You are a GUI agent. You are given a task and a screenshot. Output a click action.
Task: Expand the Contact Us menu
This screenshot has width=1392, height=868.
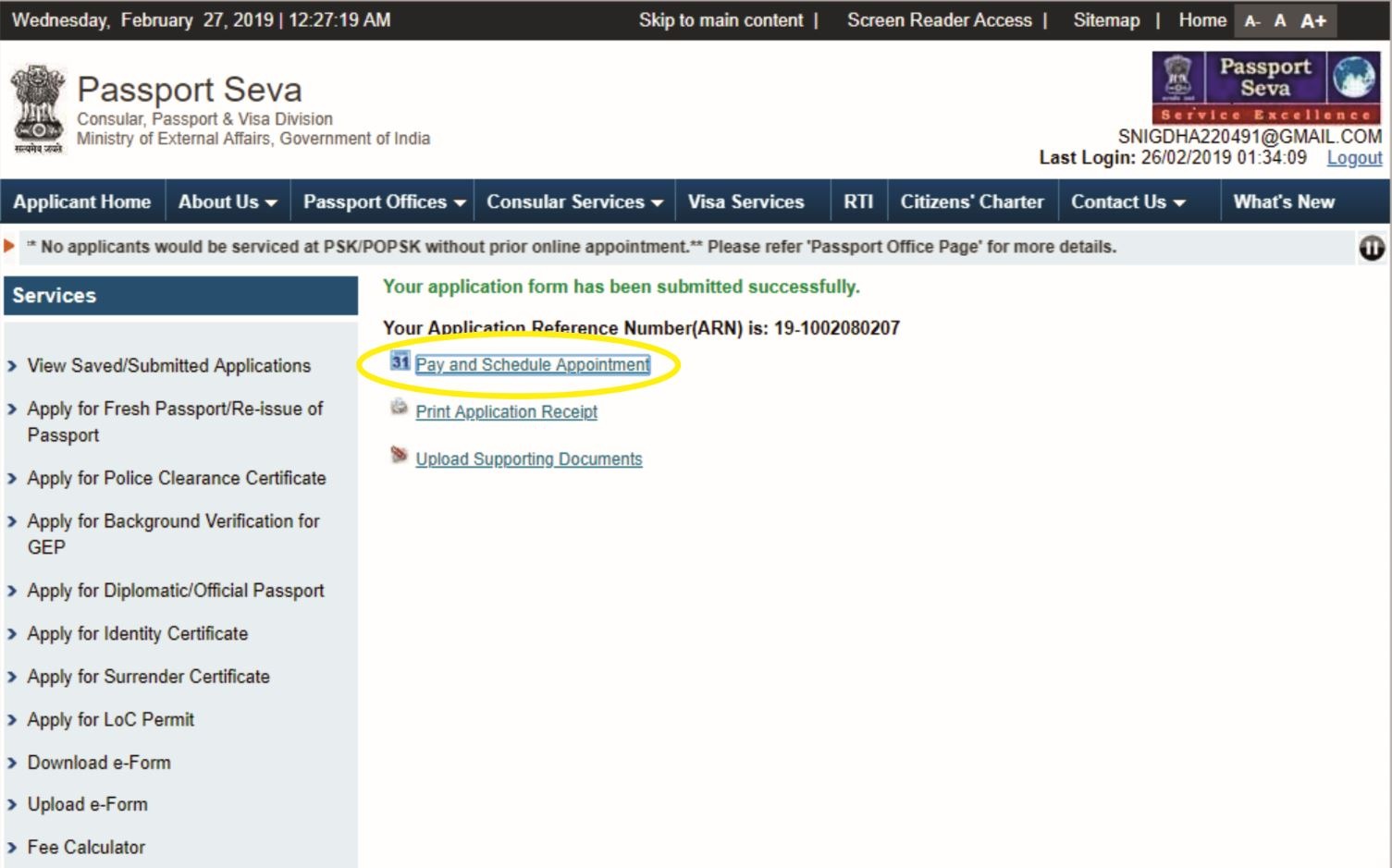(x=1128, y=202)
